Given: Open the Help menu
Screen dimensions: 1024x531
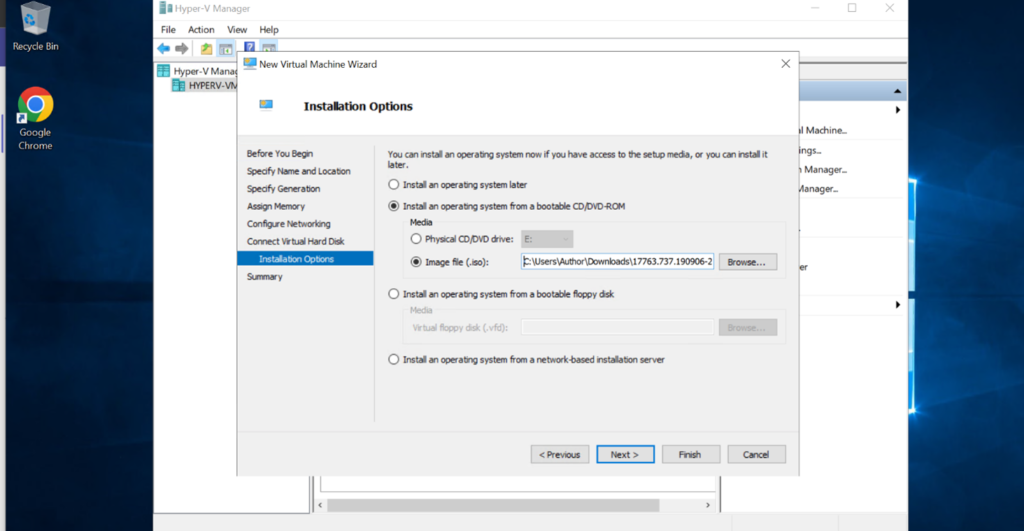Looking at the screenshot, I should [269, 29].
